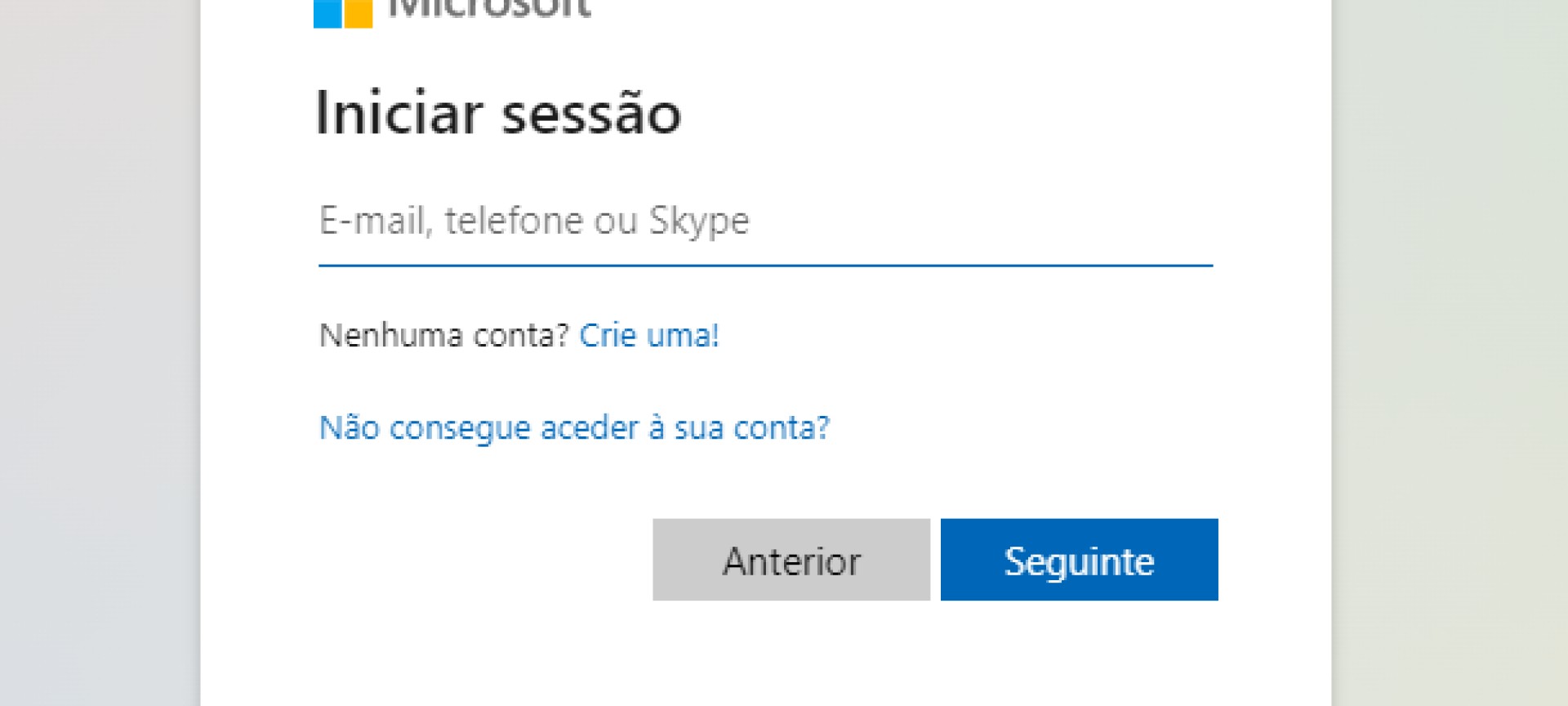The height and width of the screenshot is (706, 1568).
Task: Click the word Skype in the placeholder
Action: click(698, 222)
